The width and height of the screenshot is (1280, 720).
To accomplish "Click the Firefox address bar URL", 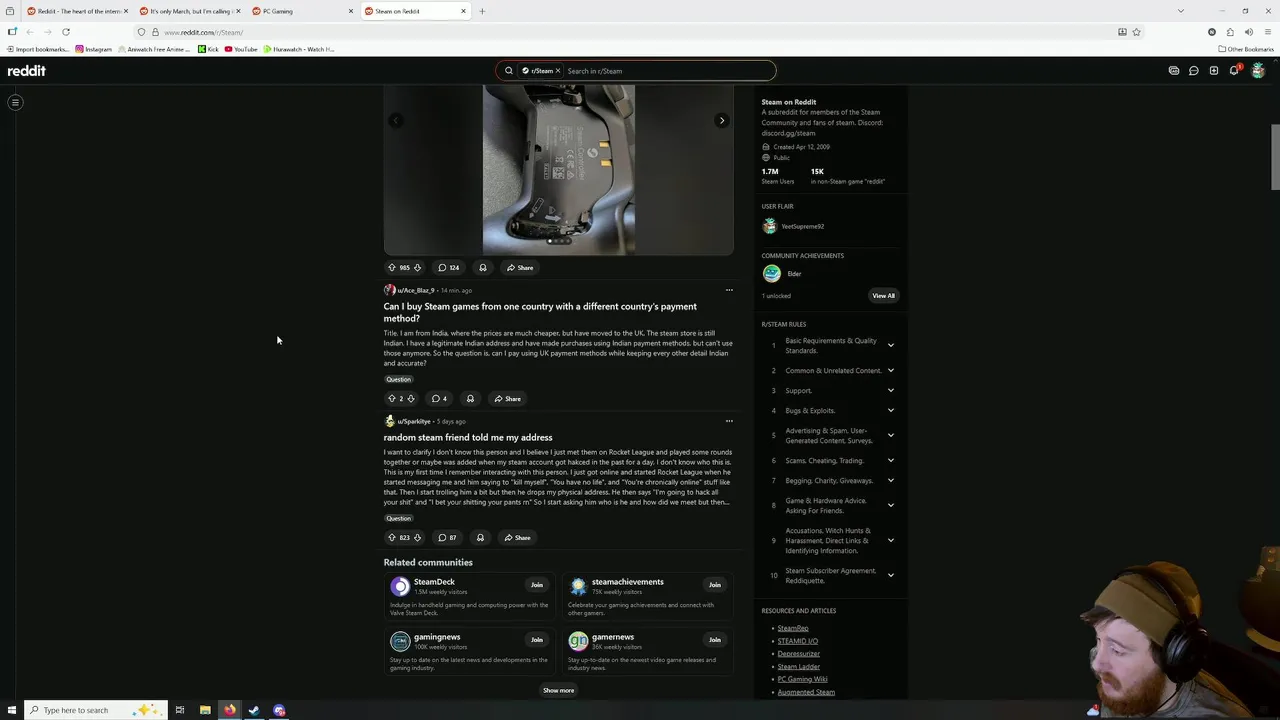I will coord(203,32).
